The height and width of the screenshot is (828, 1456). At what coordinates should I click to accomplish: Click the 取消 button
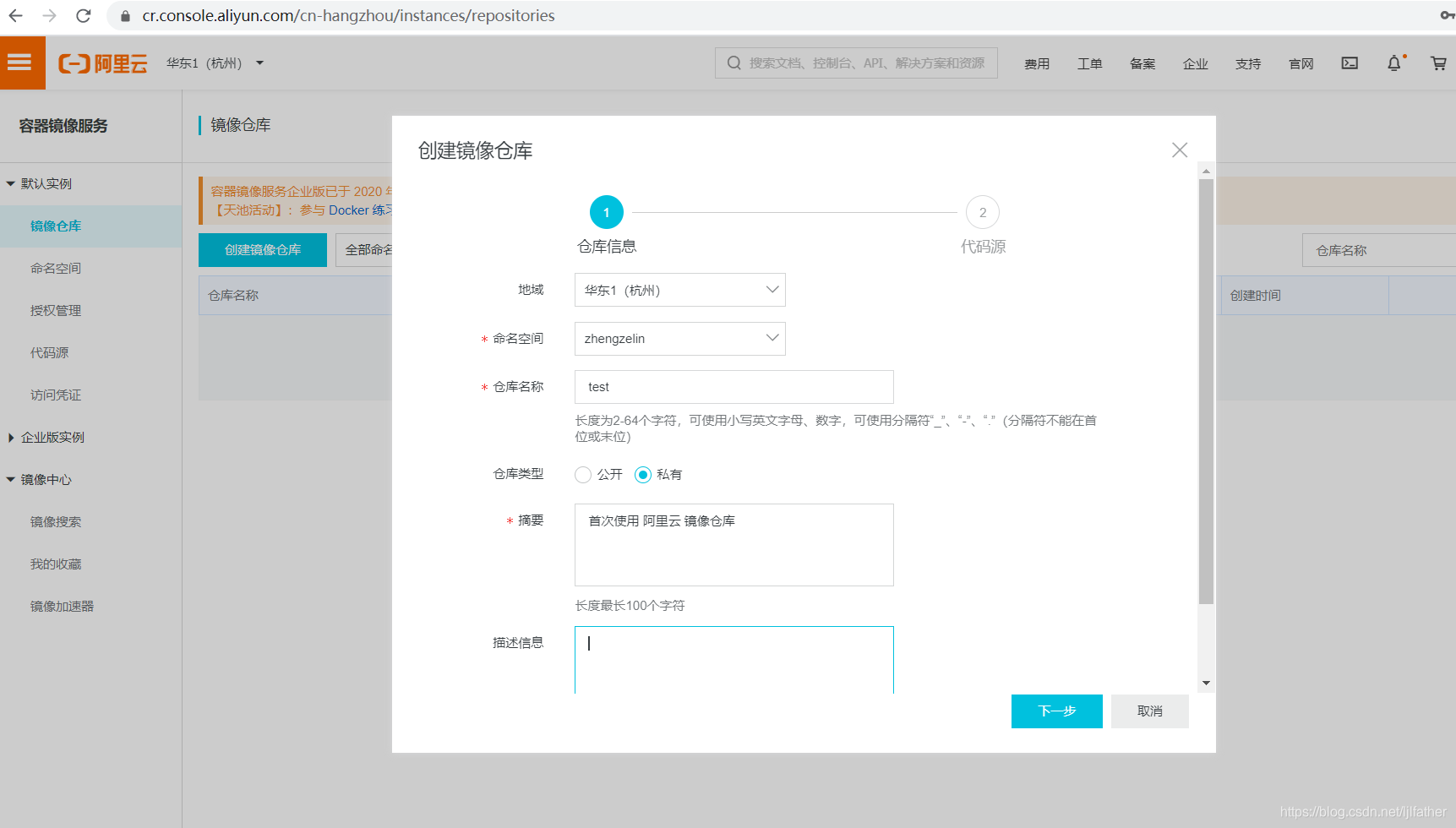click(1149, 711)
